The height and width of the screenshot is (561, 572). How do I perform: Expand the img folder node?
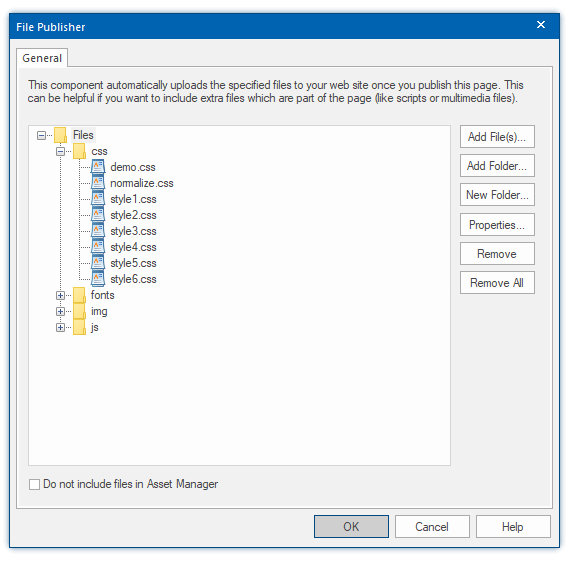(61, 312)
